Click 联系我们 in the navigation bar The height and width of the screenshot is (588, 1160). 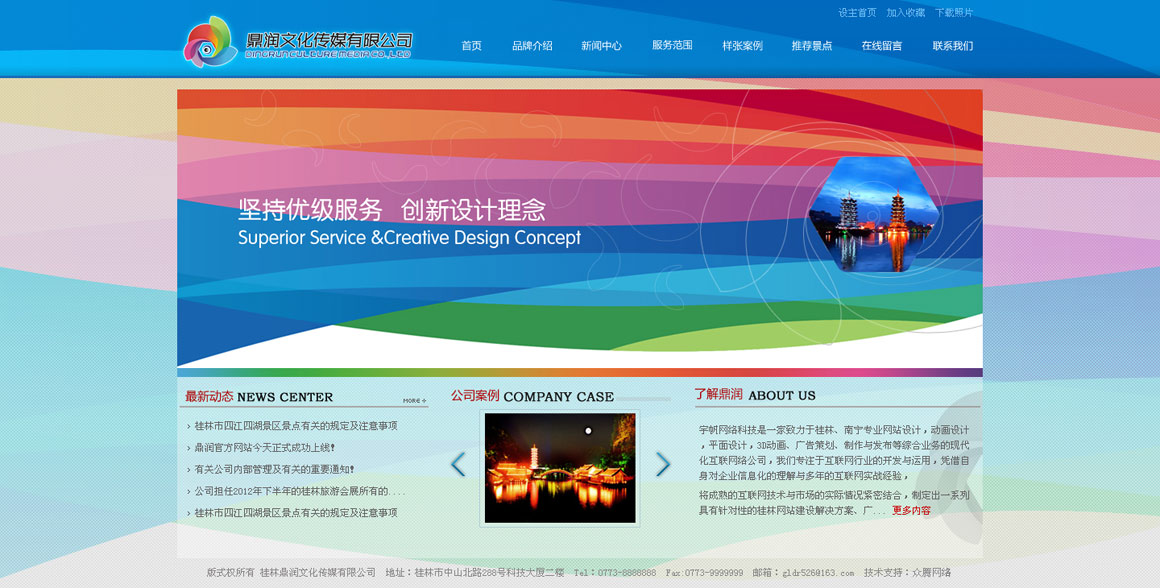(x=952, y=46)
